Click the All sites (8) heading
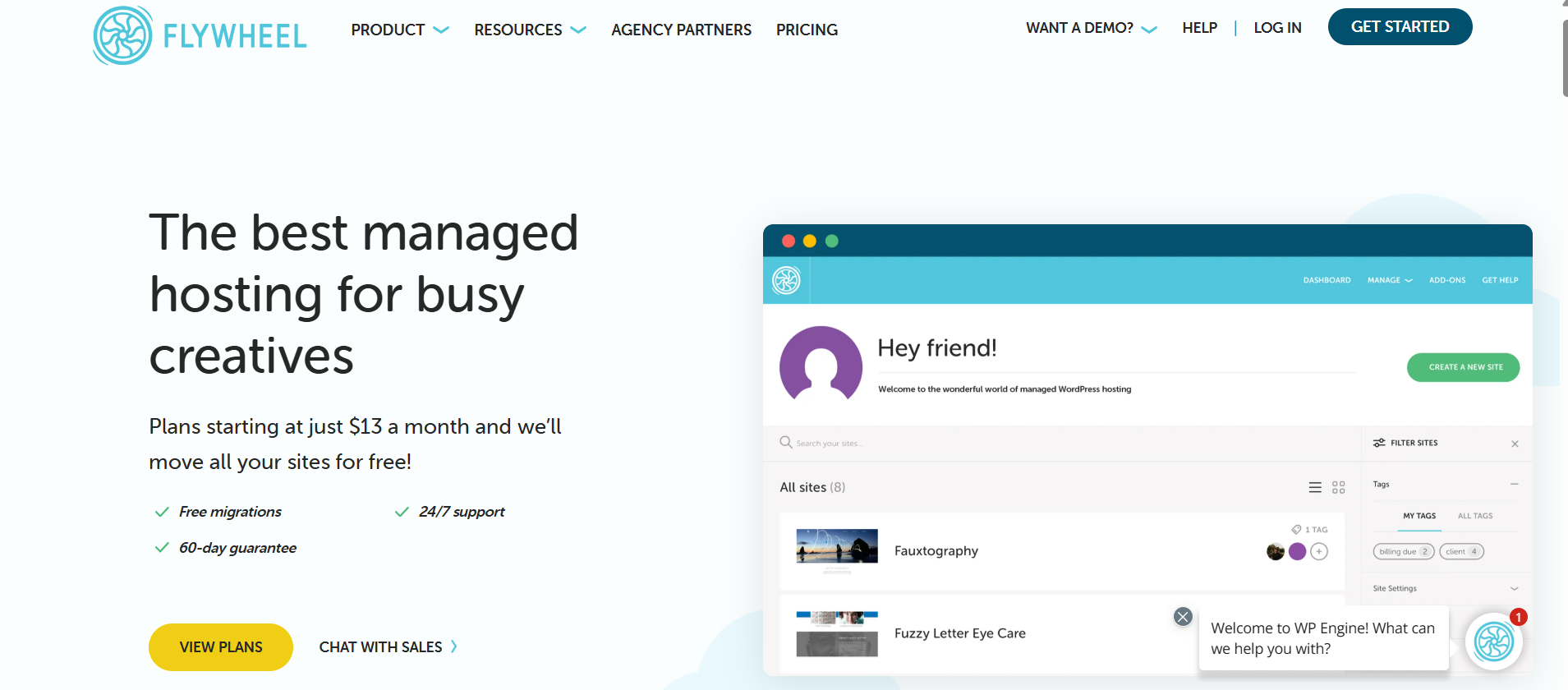 (x=812, y=487)
